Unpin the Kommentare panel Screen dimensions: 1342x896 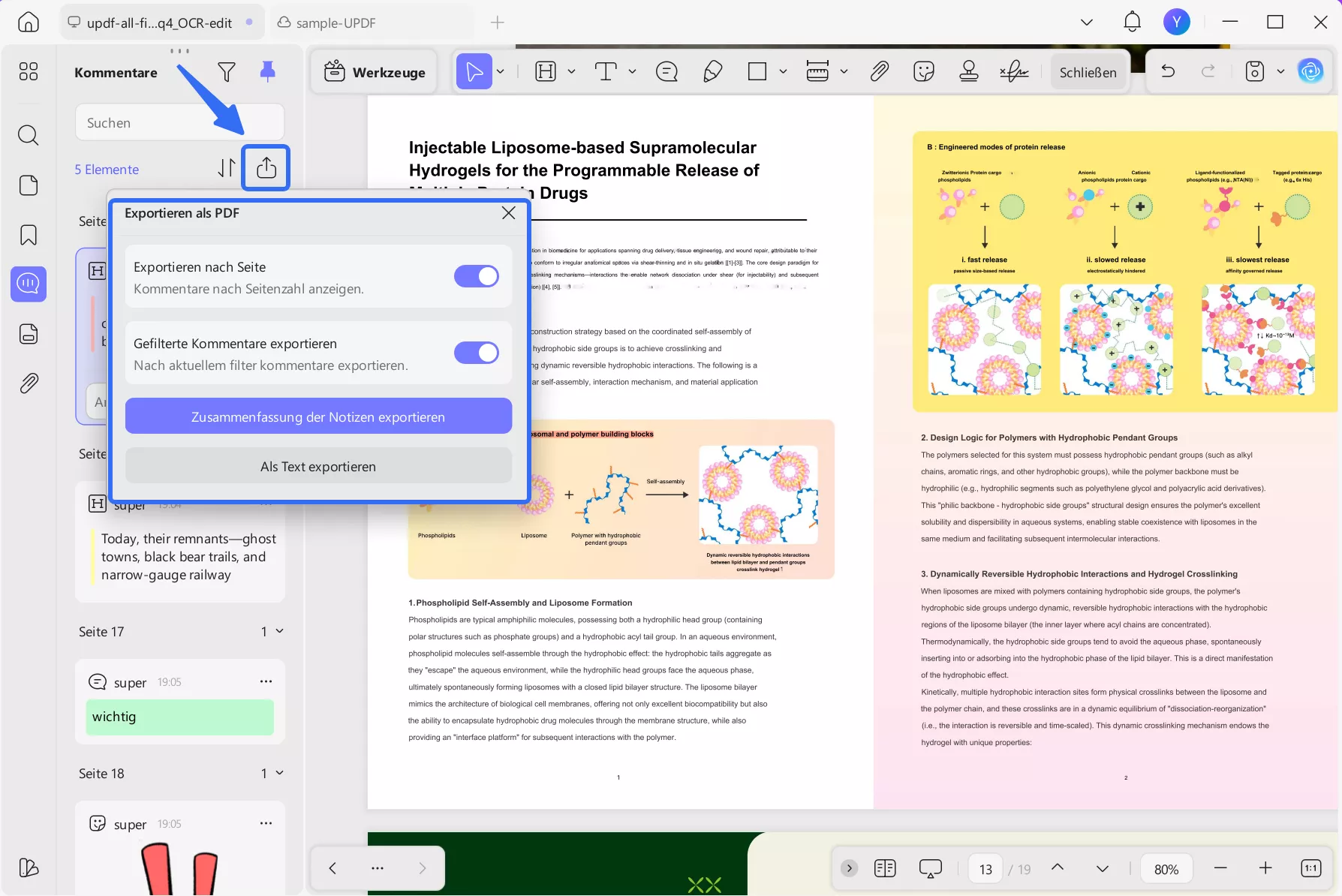point(267,72)
